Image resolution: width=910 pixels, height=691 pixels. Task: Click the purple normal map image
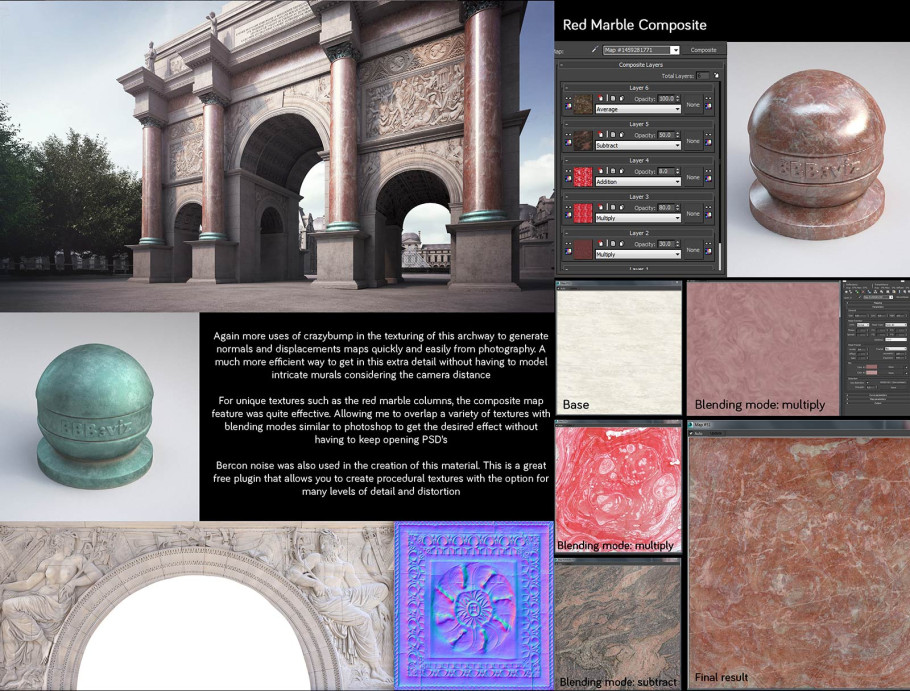[474, 605]
